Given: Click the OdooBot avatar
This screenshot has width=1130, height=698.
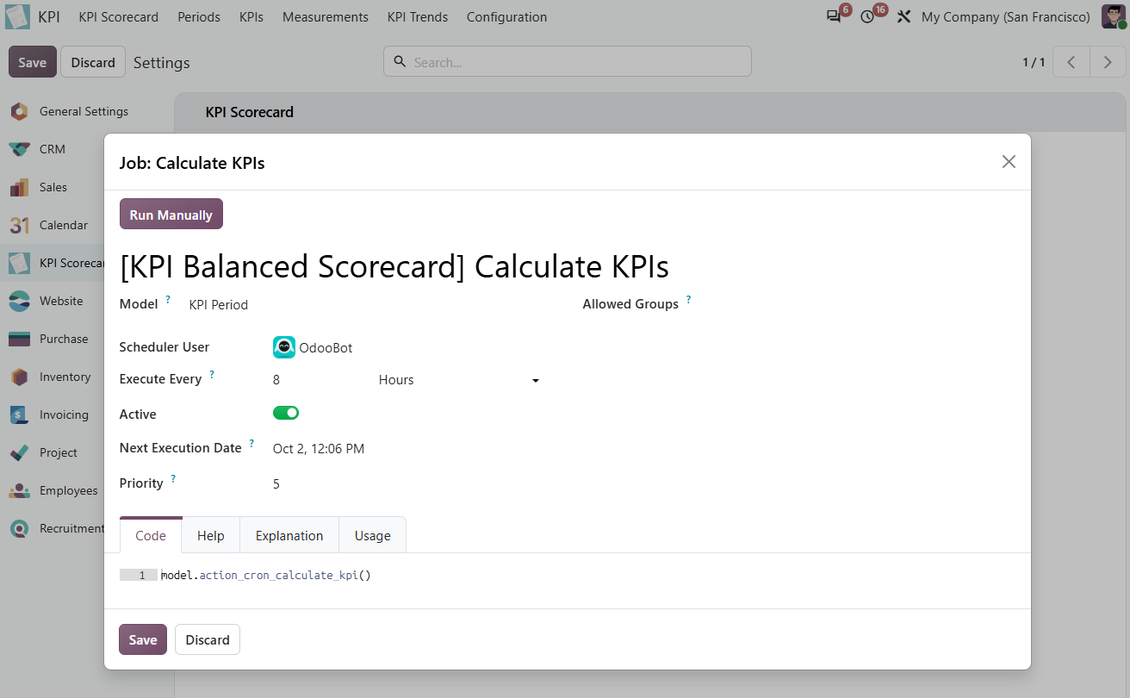Looking at the screenshot, I should pos(284,347).
